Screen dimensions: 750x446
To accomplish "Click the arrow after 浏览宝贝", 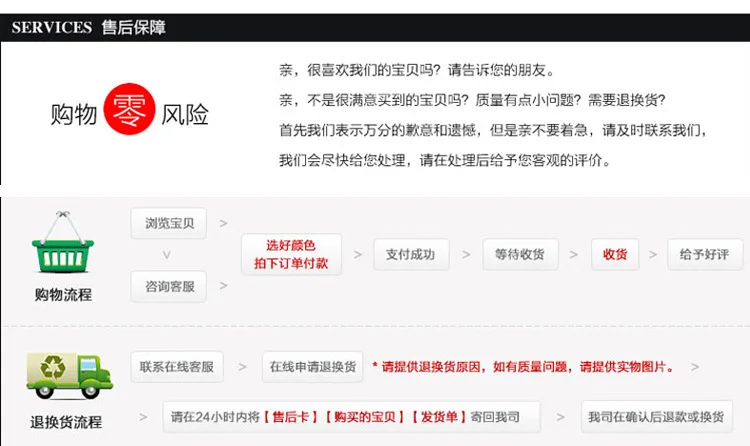I will (x=223, y=223).
